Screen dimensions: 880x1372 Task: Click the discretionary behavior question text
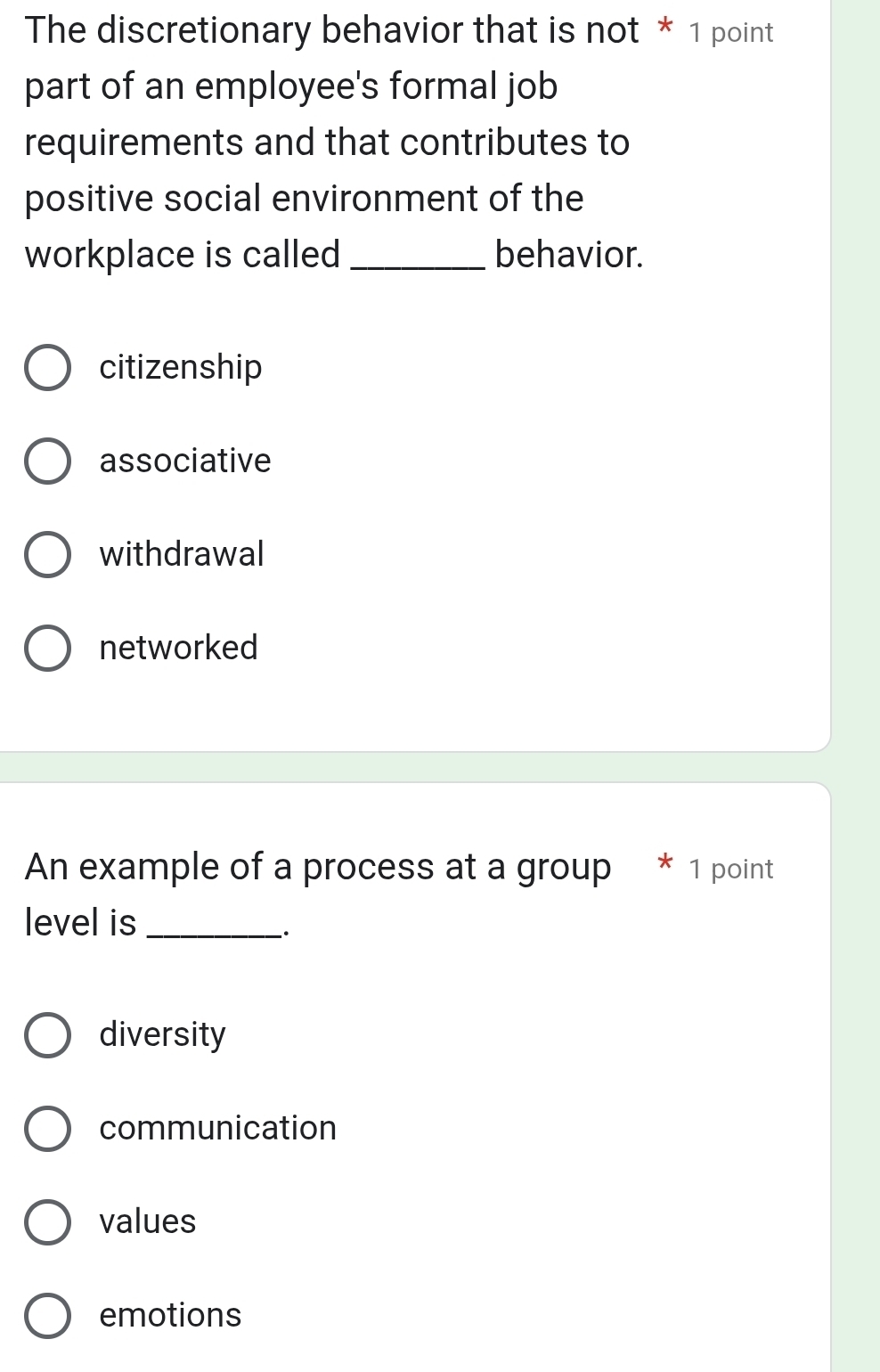click(330, 143)
